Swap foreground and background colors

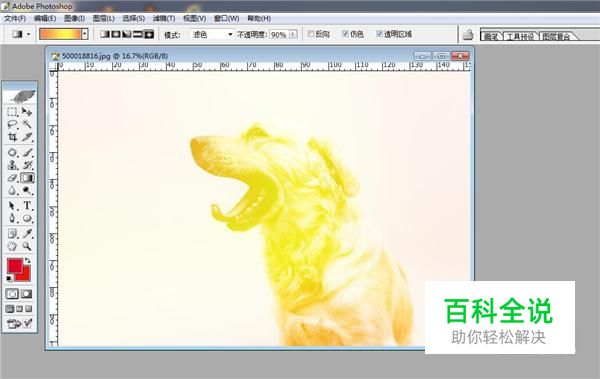[x=28, y=260]
